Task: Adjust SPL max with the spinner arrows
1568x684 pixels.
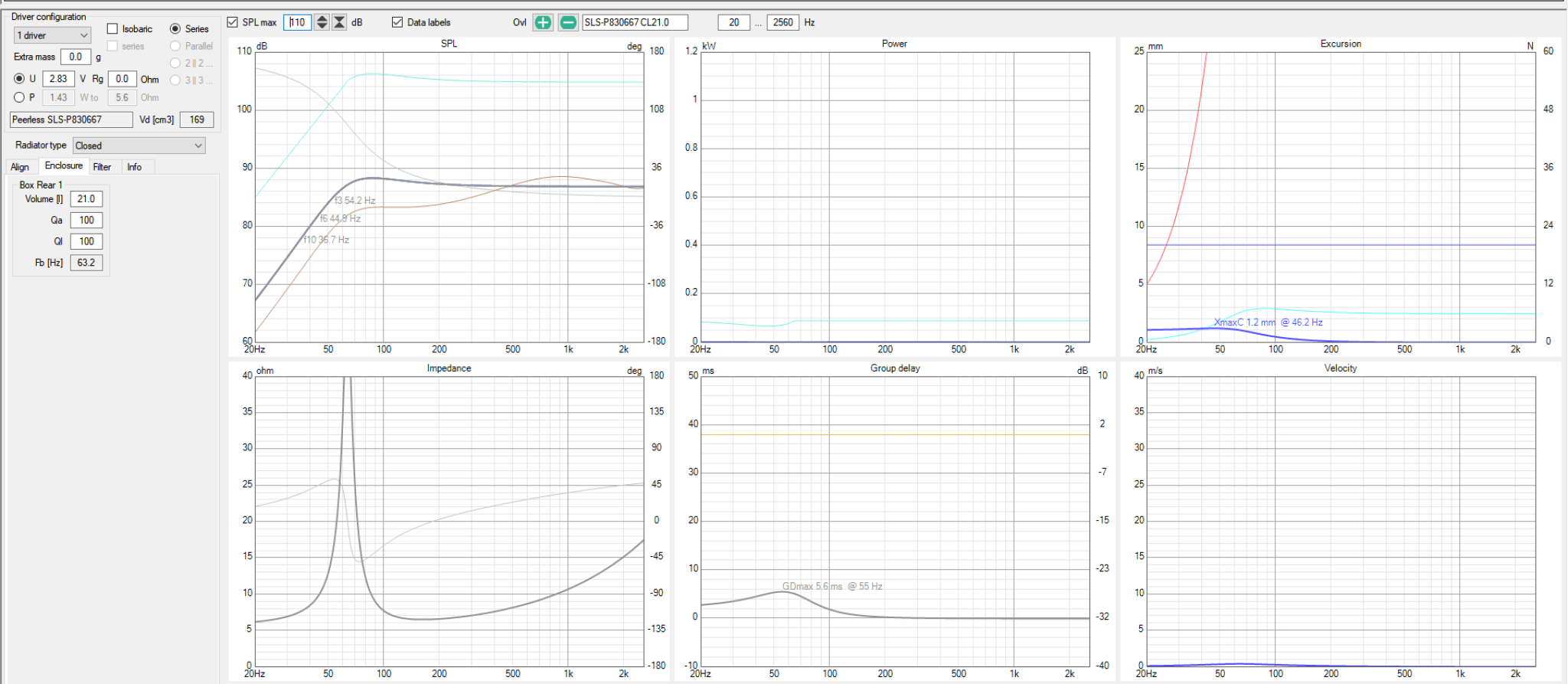Action: click(x=322, y=22)
